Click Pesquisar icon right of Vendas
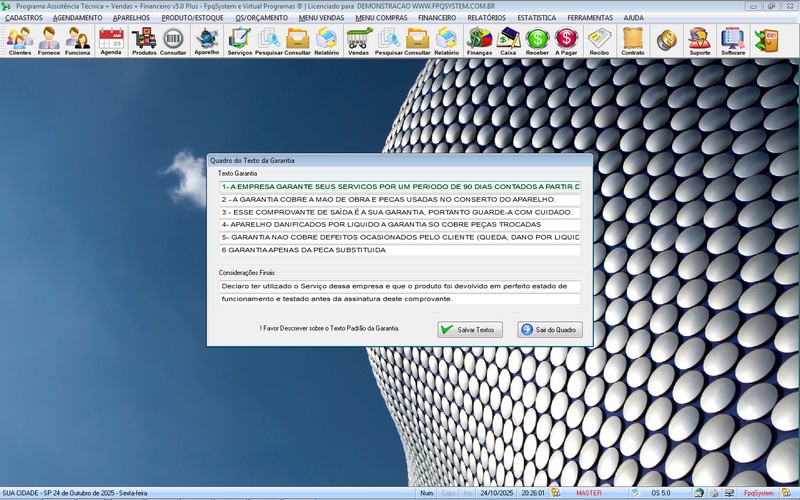This screenshot has width=800, height=500. 389,41
